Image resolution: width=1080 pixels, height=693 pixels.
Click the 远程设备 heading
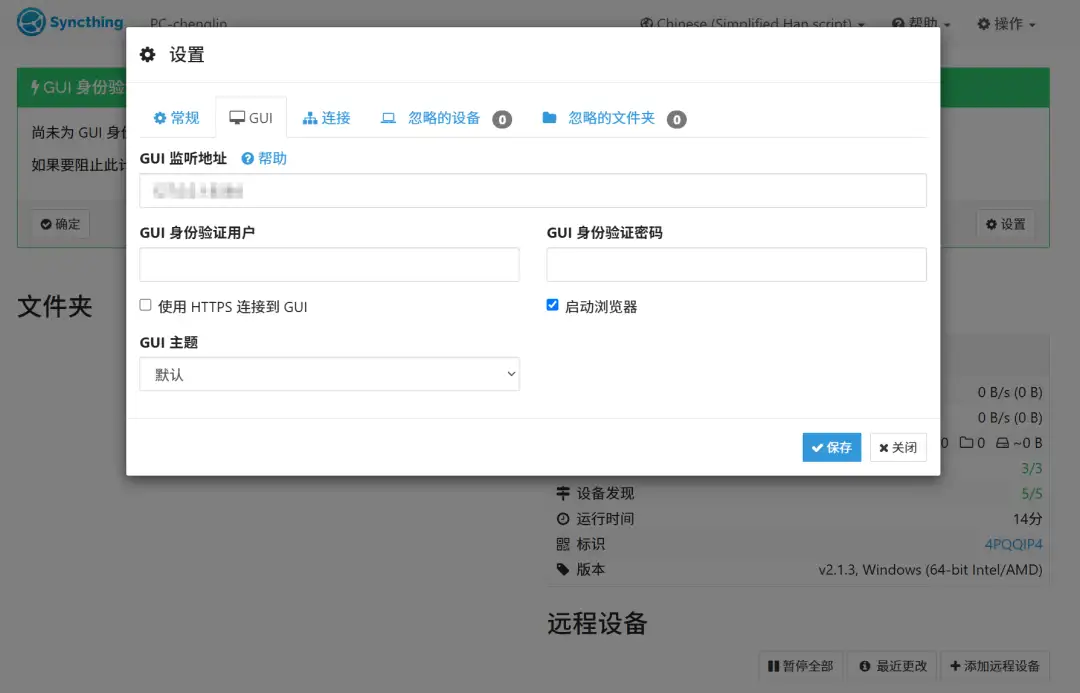point(597,623)
